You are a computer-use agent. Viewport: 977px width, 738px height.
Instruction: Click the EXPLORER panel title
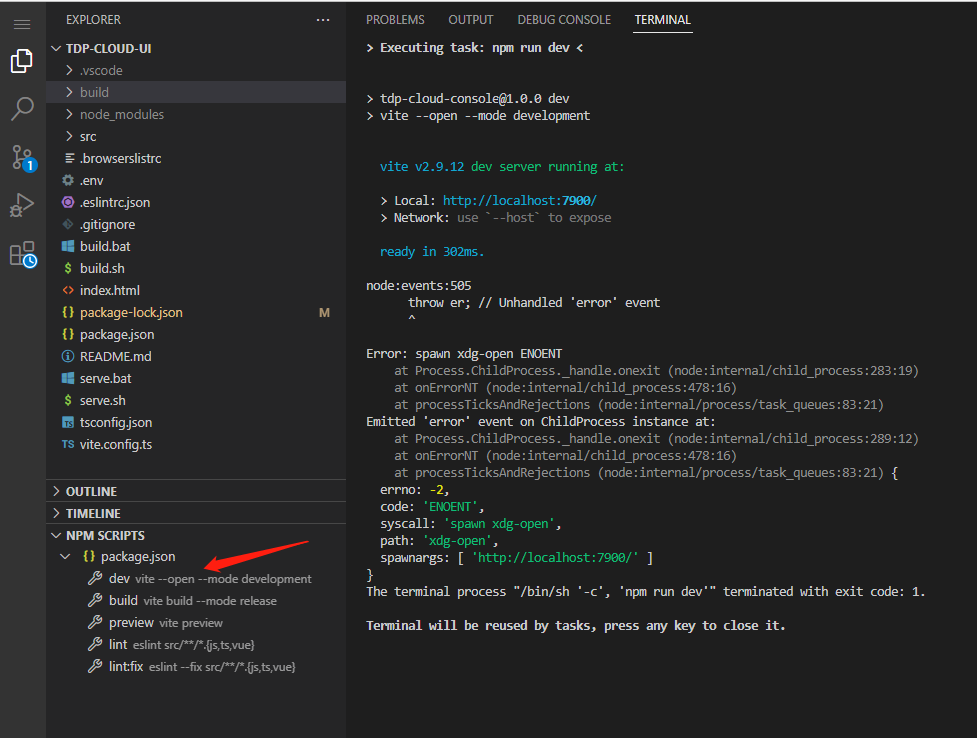[93, 20]
